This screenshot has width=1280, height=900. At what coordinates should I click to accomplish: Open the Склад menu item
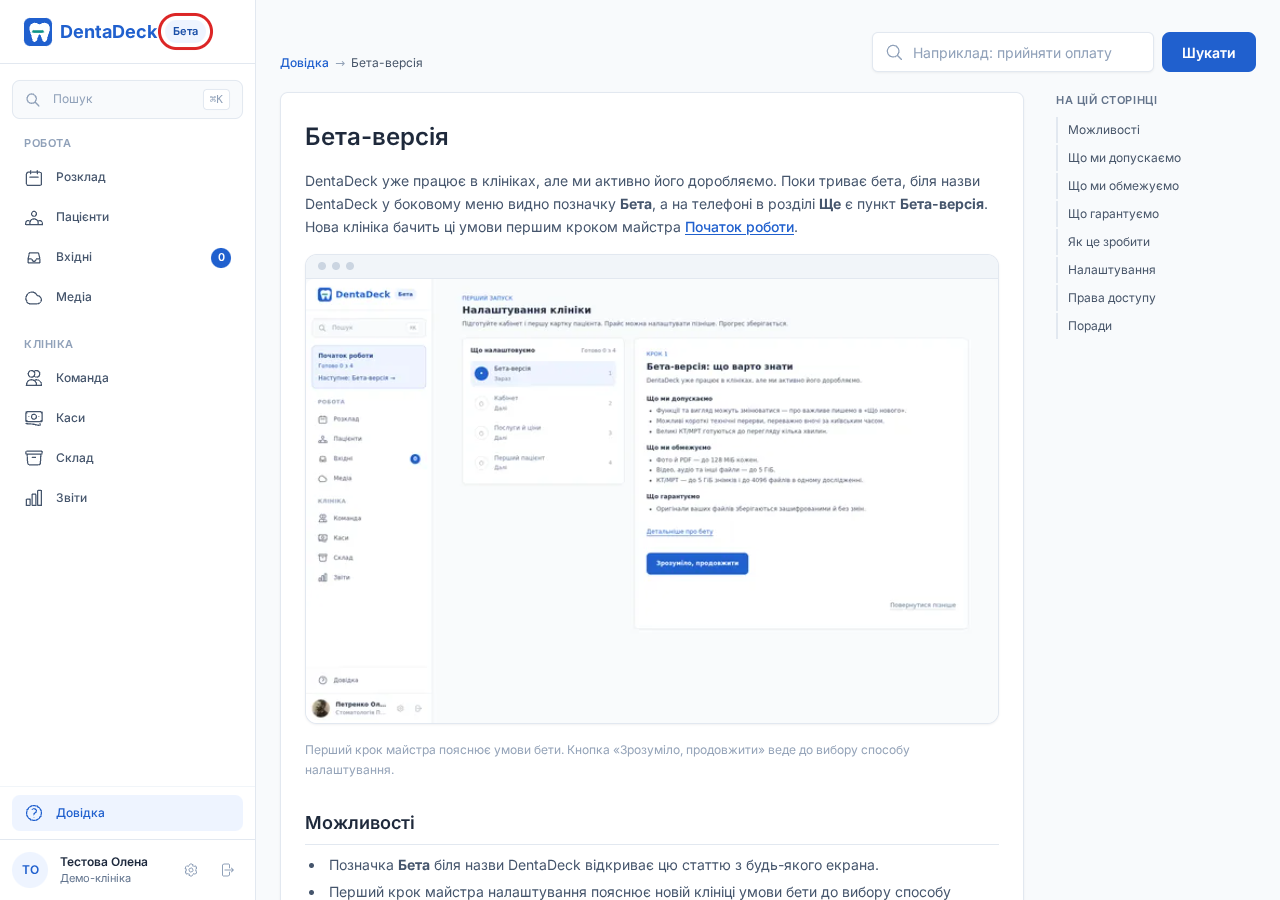tap(127, 458)
